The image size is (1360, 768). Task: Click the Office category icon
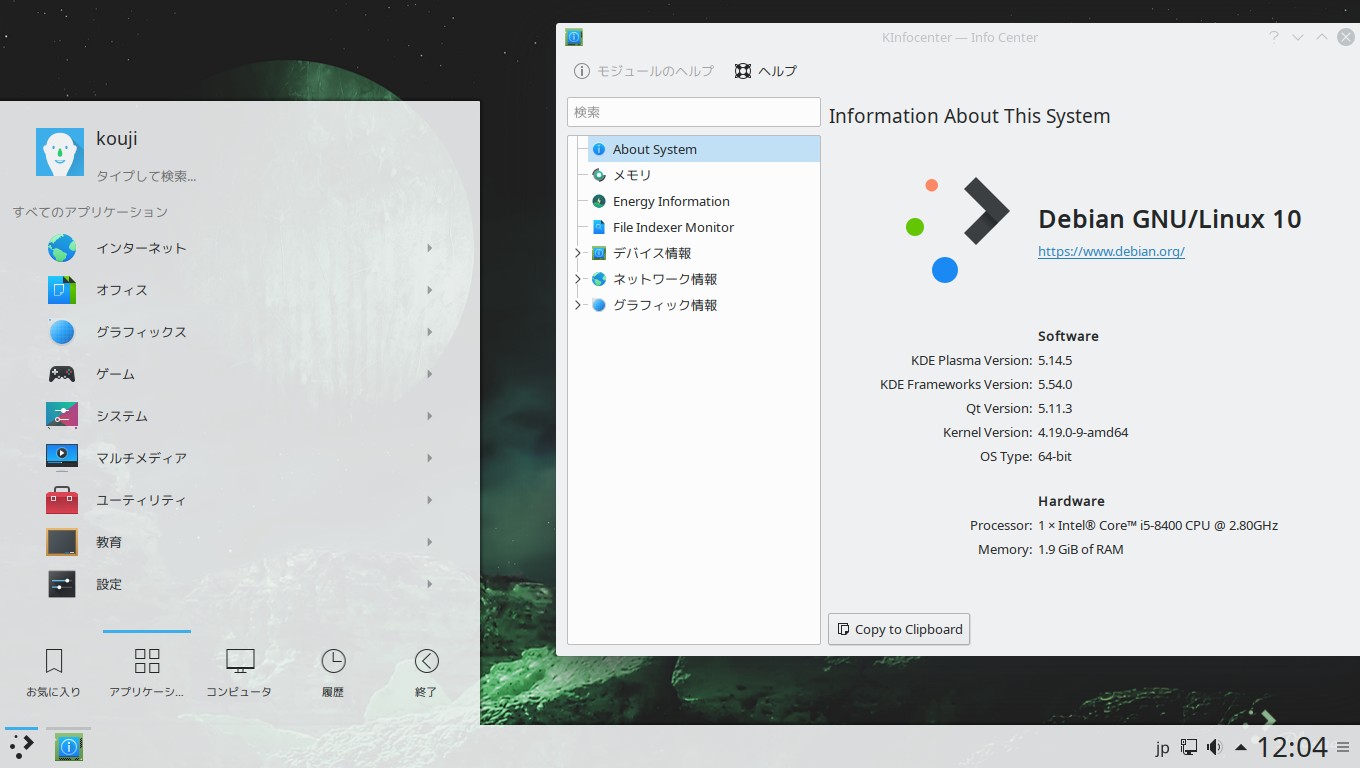[62, 290]
